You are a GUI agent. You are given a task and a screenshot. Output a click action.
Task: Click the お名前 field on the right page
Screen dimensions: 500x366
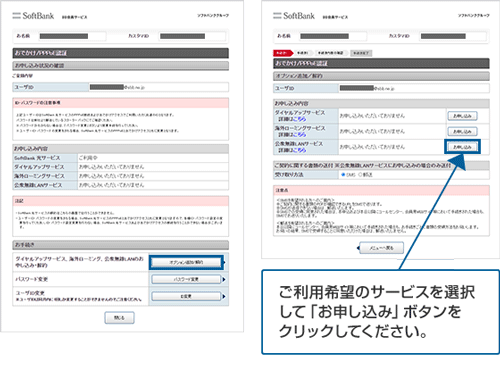pyautogui.click(x=333, y=36)
